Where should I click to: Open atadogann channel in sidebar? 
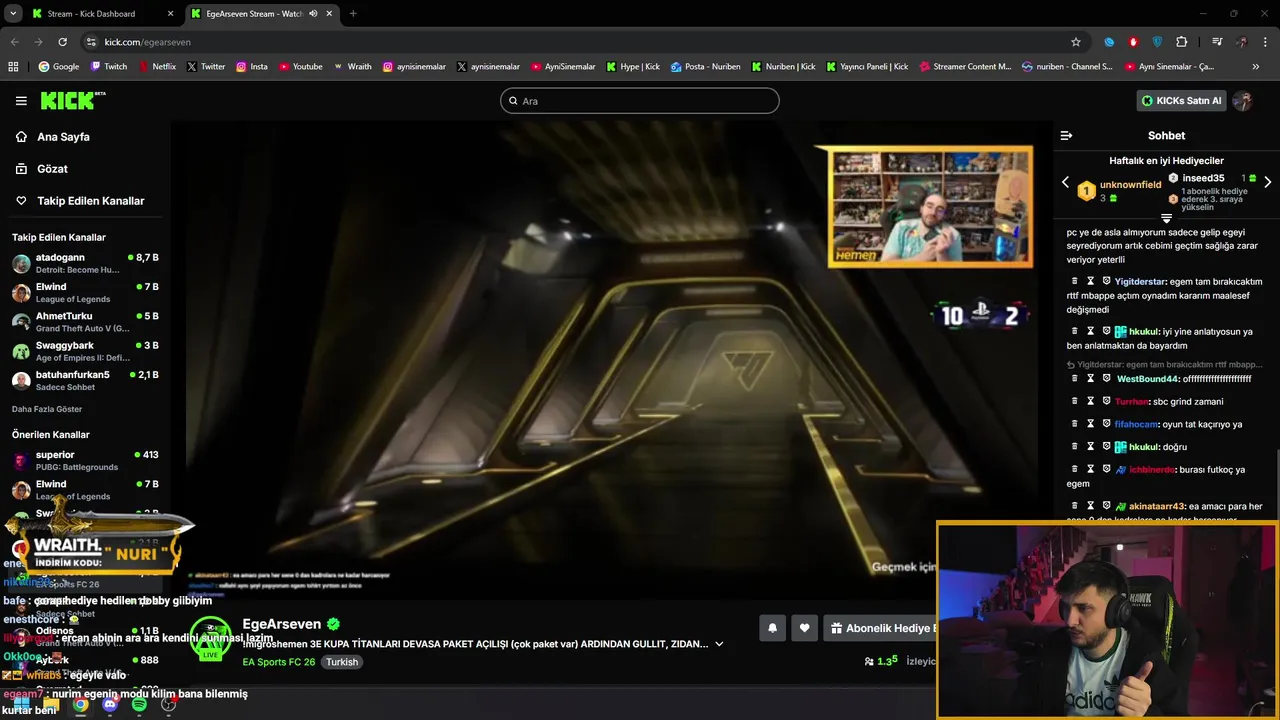coord(85,264)
